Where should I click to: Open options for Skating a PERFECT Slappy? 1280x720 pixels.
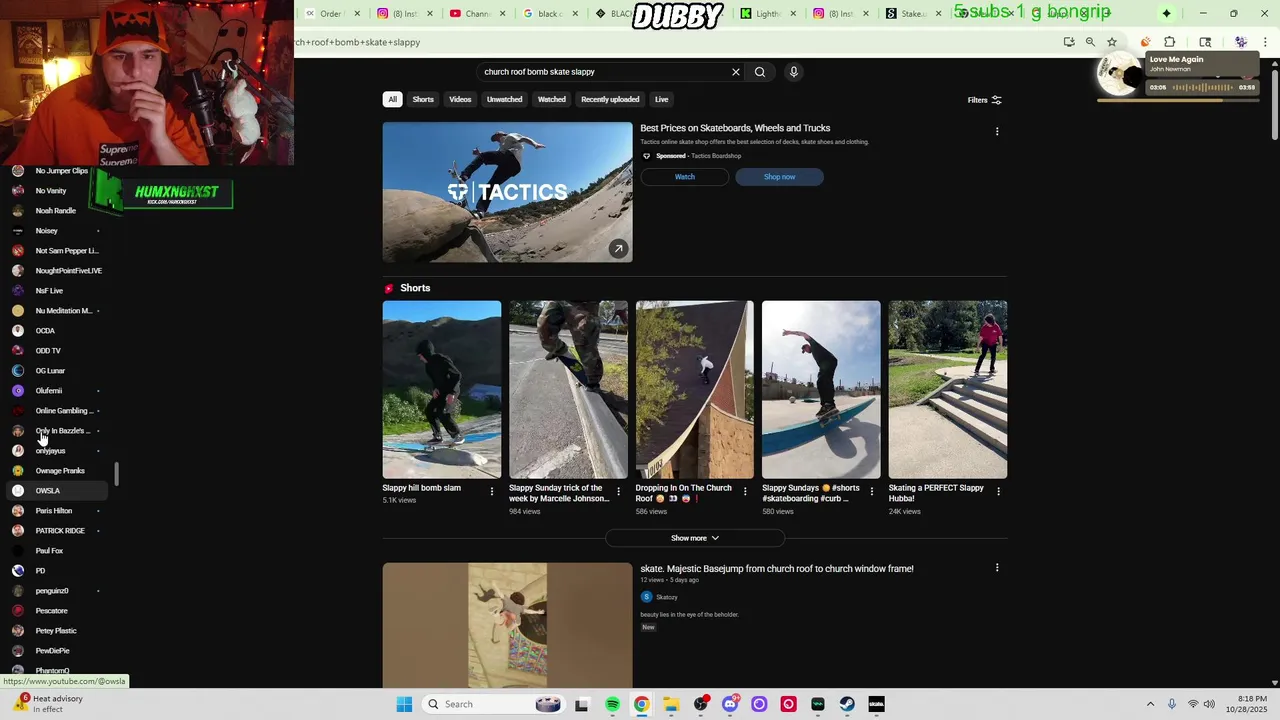tap(998, 491)
